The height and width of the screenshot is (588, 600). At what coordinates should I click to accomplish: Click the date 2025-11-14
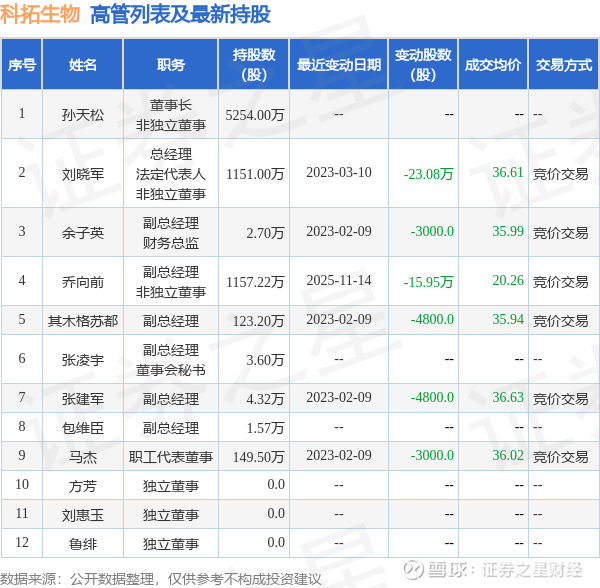coord(339,280)
